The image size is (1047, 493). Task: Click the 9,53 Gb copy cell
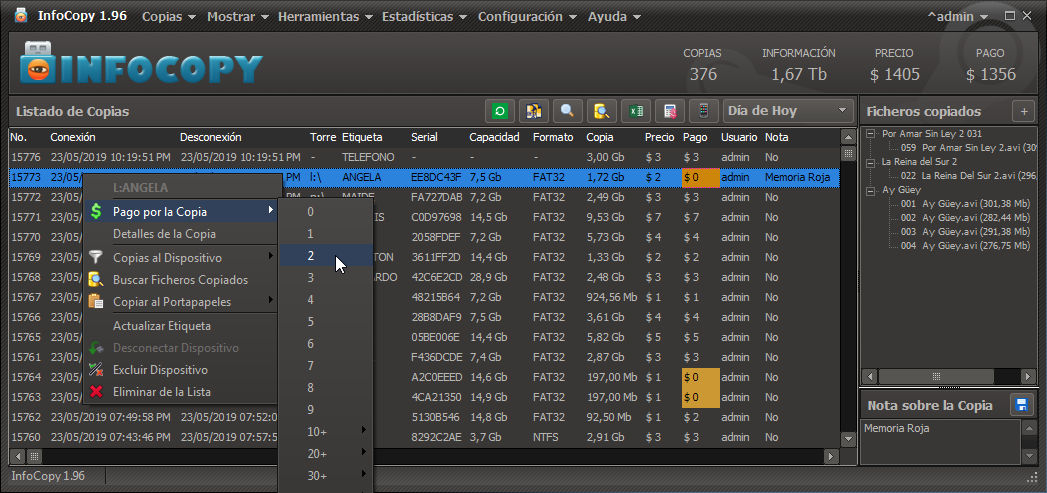(605, 217)
